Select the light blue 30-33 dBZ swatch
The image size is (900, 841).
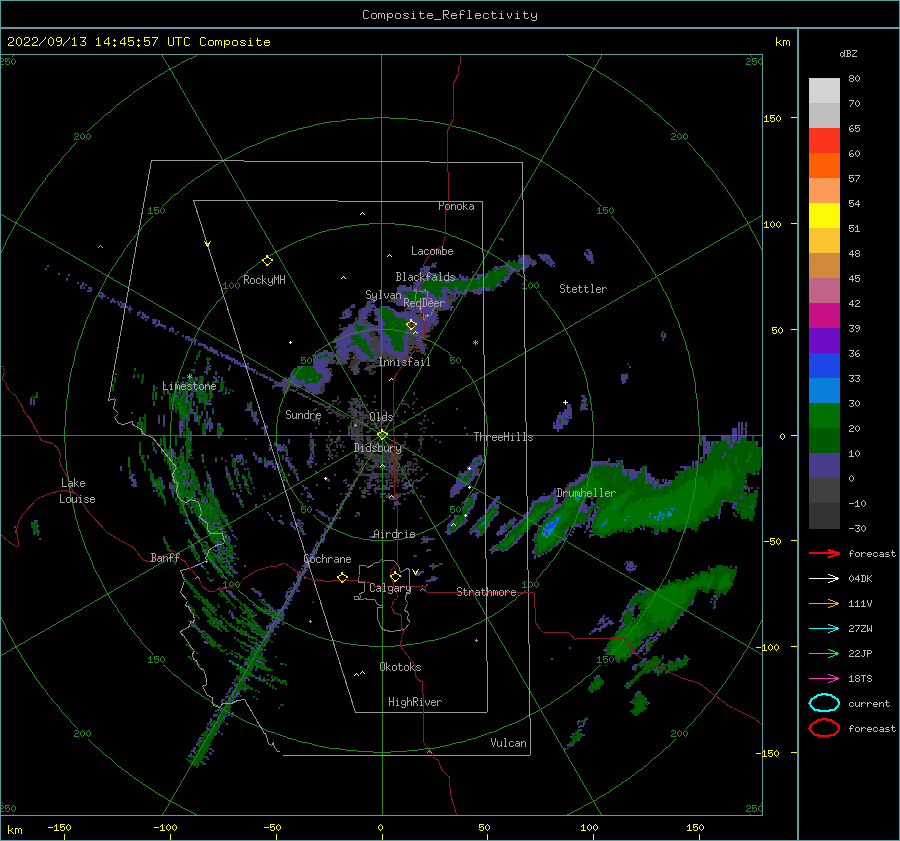coord(824,390)
